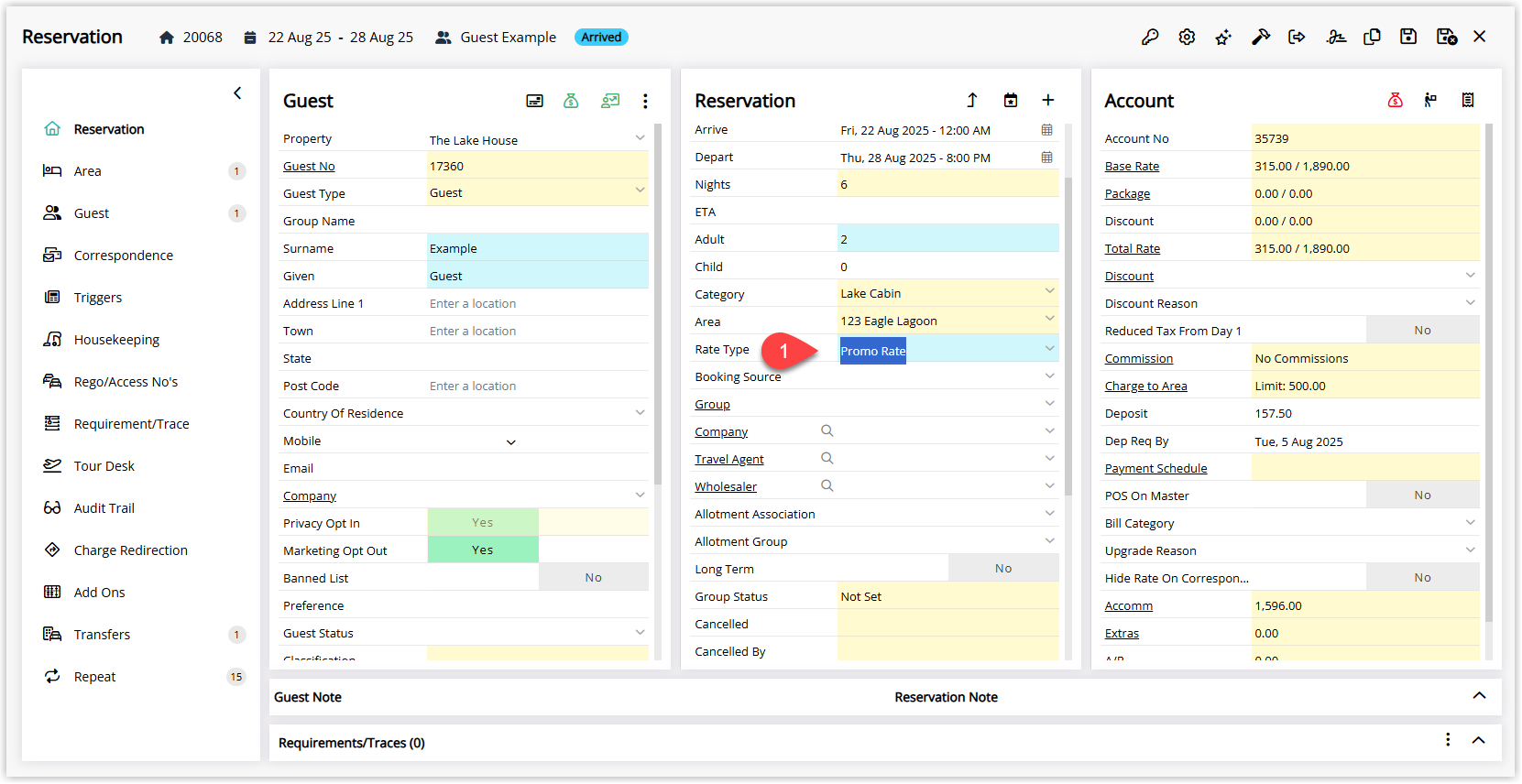Toggle POS On Master switch

[1422, 495]
